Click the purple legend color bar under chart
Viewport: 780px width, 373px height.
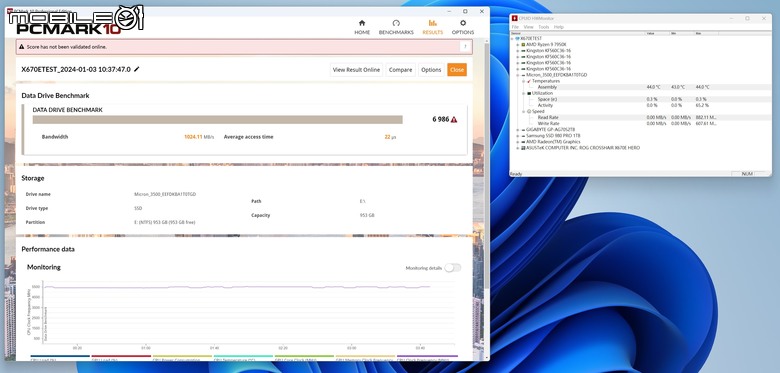(427, 356)
